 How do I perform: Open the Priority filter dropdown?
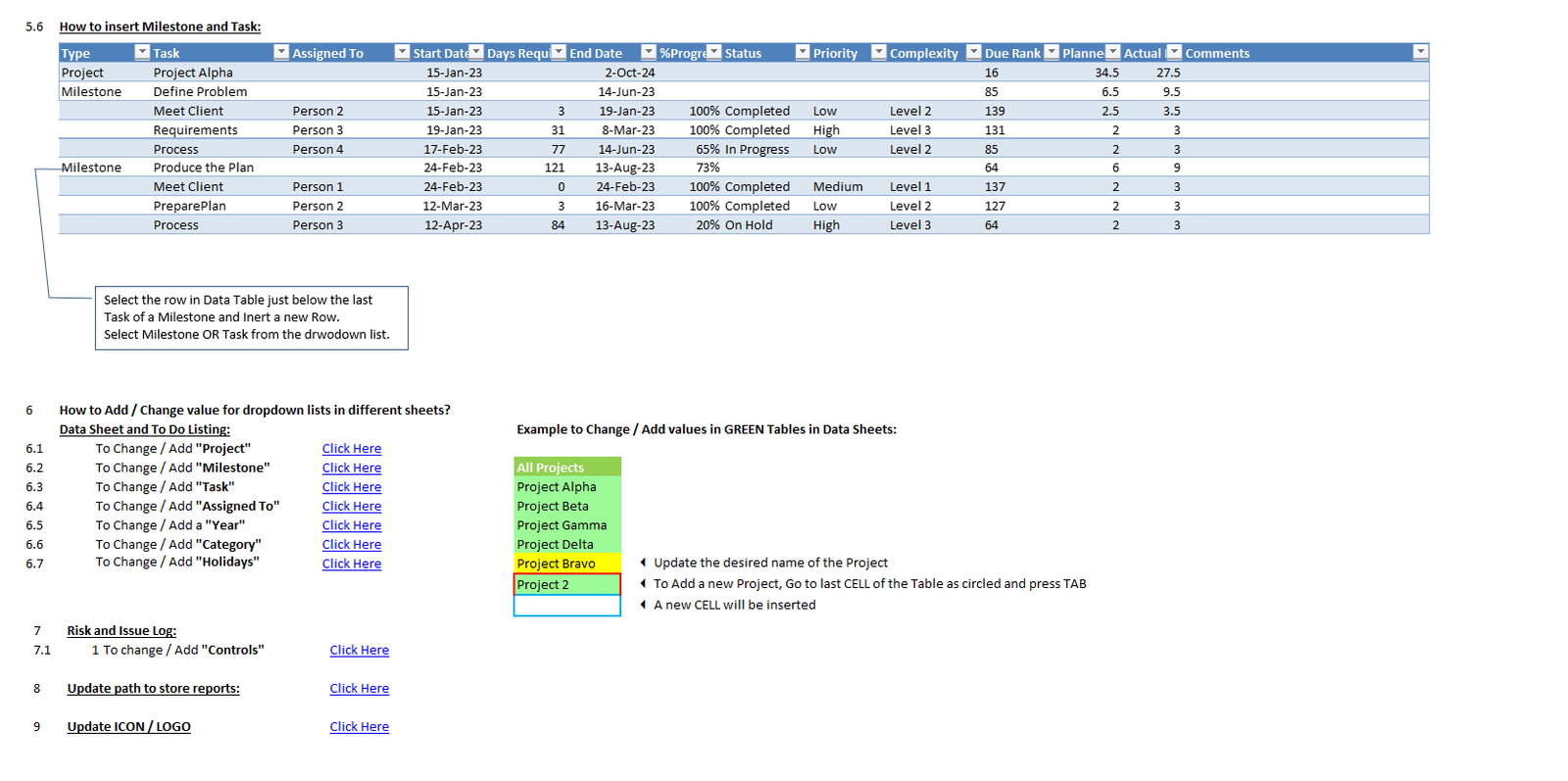point(879,52)
